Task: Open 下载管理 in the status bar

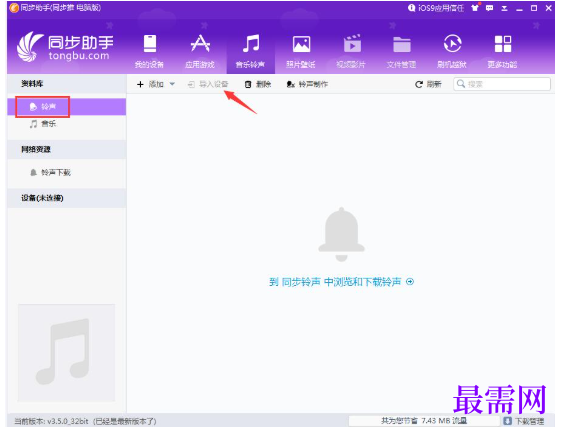Action: coord(524,421)
